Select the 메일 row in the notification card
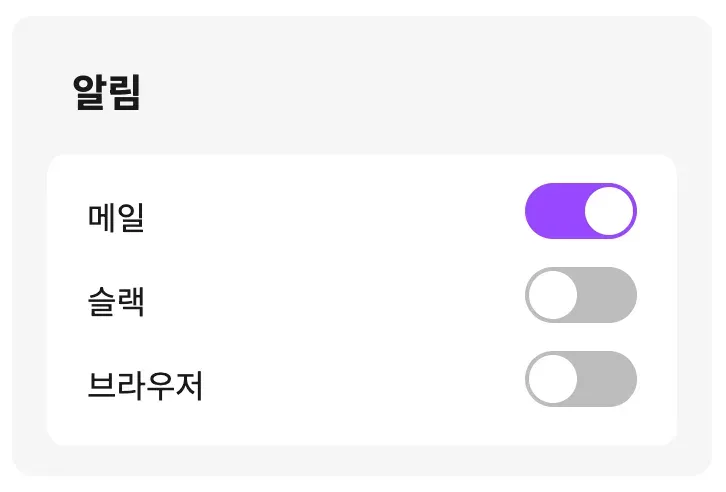The image size is (726, 492). click(330, 212)
